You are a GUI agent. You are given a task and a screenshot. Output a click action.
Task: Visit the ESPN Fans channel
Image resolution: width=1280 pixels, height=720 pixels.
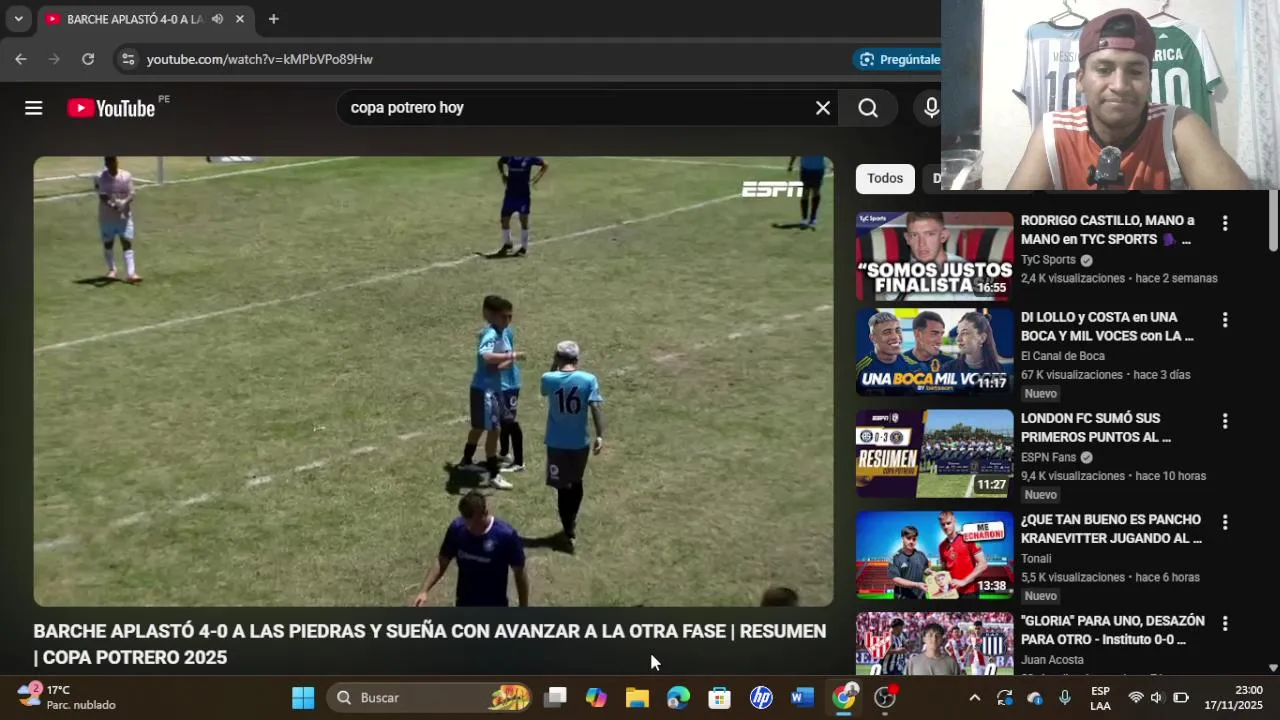1048,457
